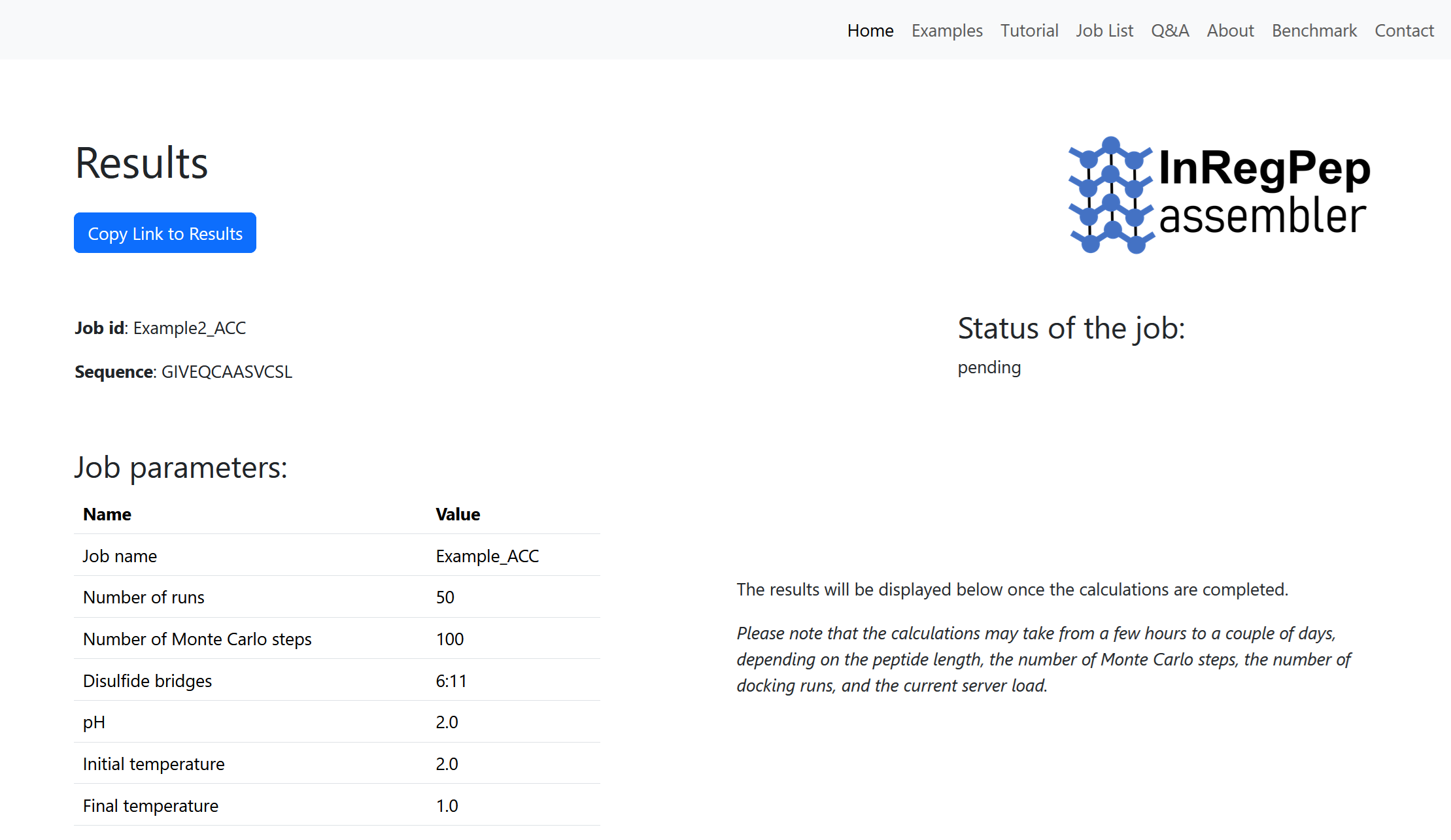This screenshot has width=1451, height=840.
Task: Go to the Examples page
Action: click(x=947, y=31)
